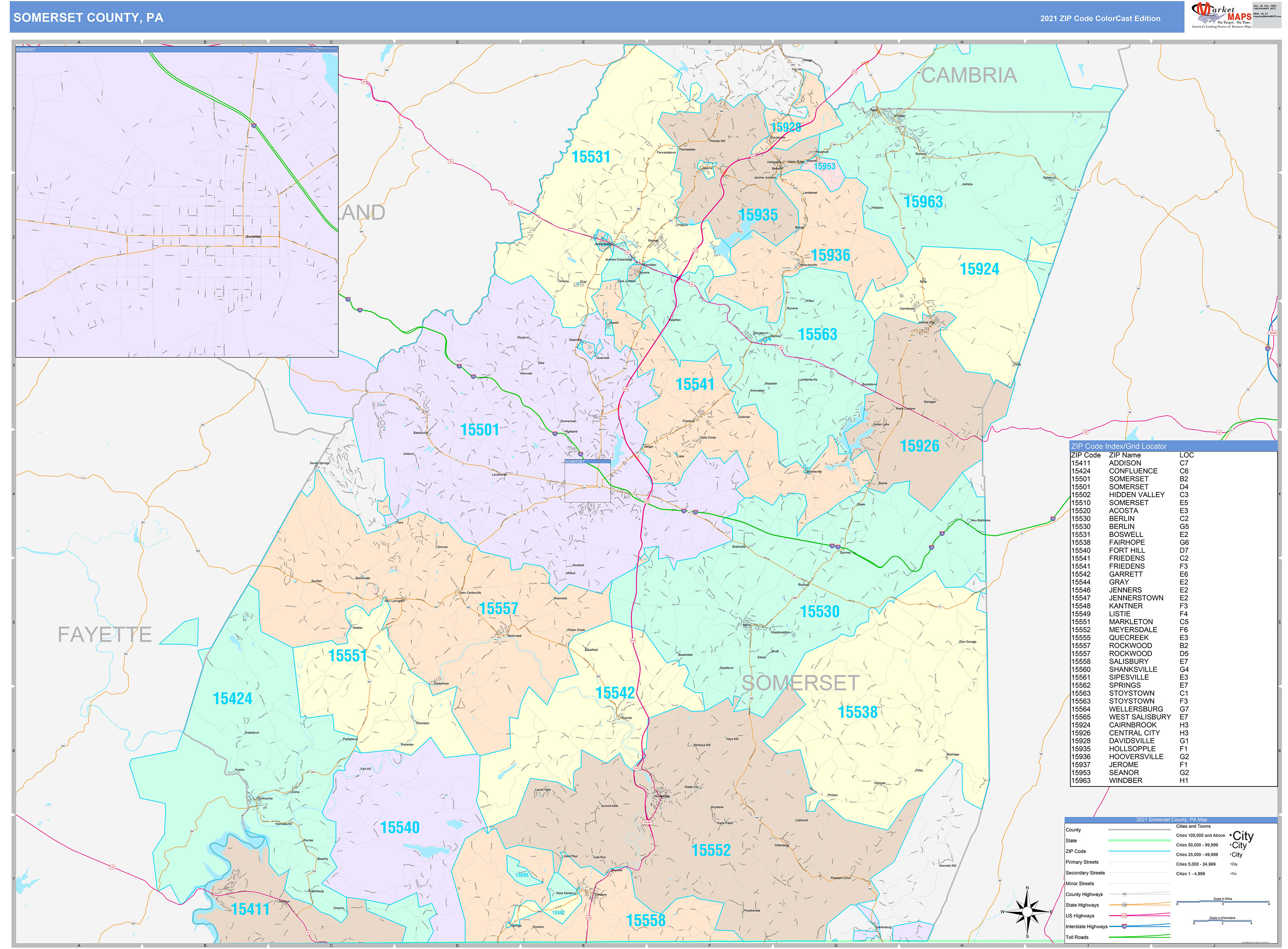Select ZIP label 15936 on the map
1288x949 pixels.
click(x=830, y=255)
